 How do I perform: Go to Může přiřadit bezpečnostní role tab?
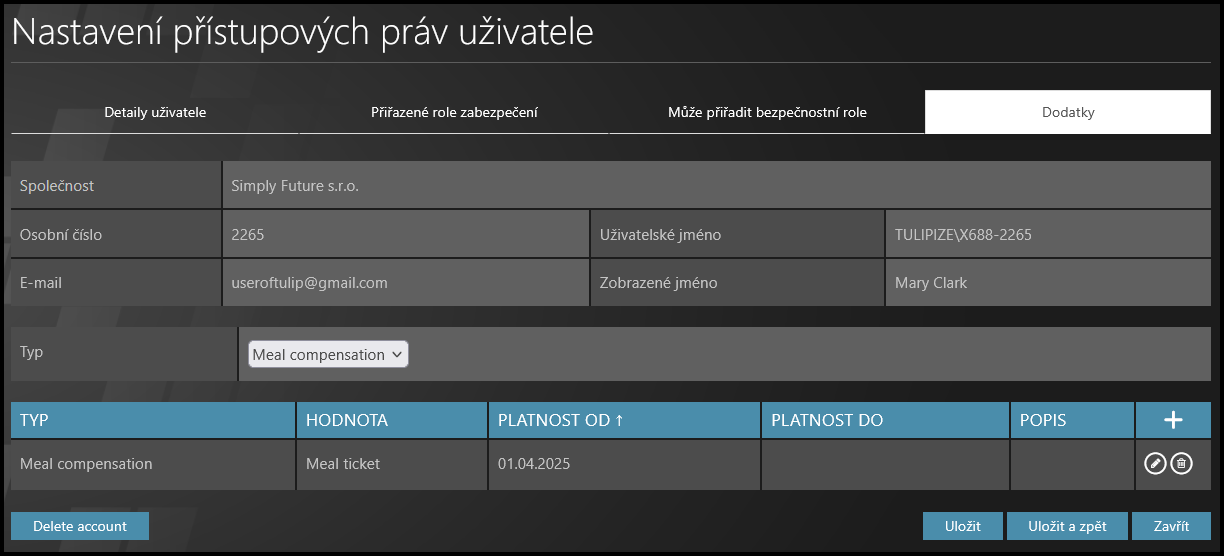767,112
